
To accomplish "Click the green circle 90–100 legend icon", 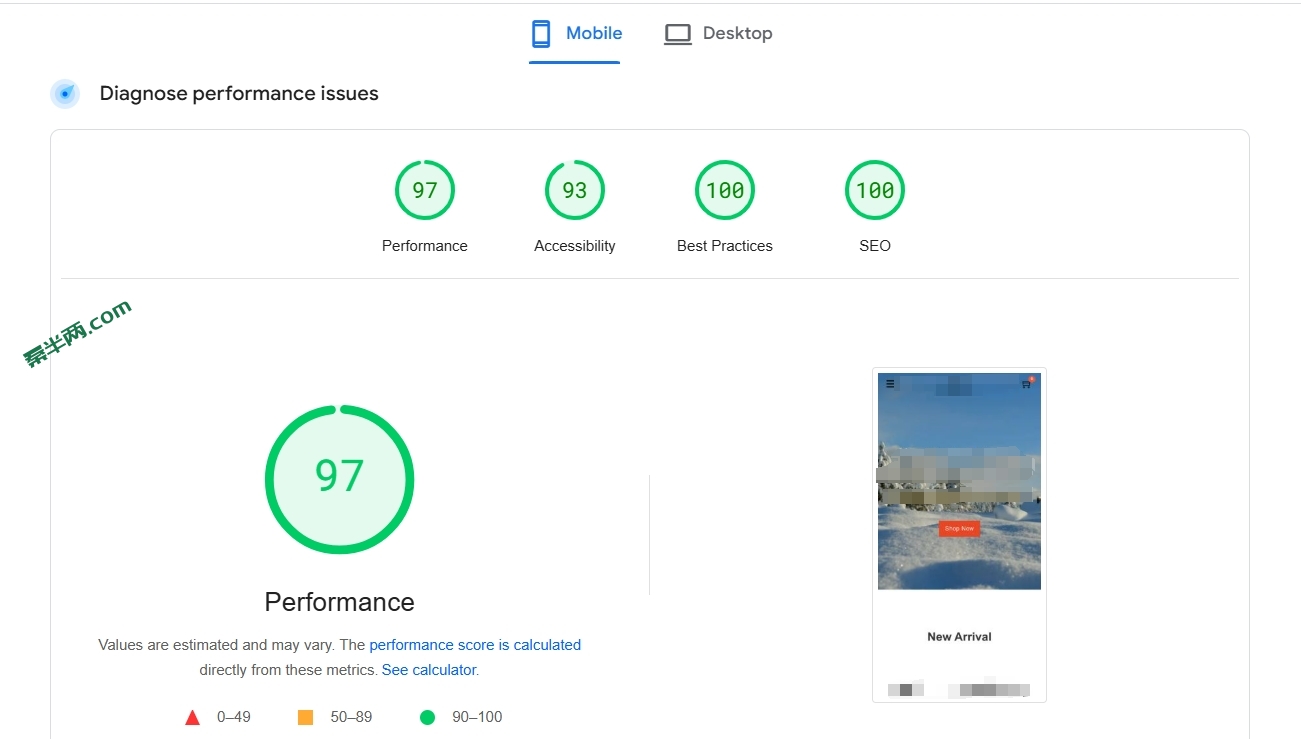I will click(427, 717).
